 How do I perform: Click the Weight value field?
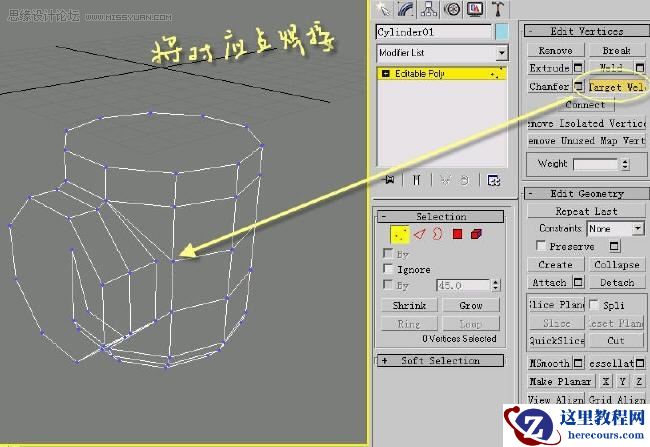click(x=596, y=165)
